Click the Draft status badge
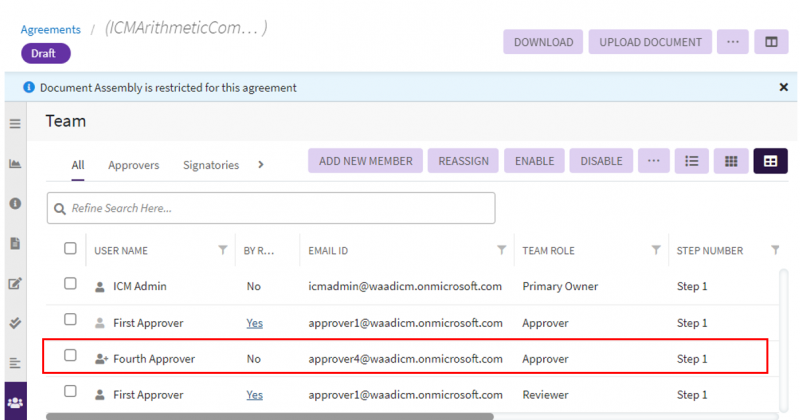 pos(45,54)
